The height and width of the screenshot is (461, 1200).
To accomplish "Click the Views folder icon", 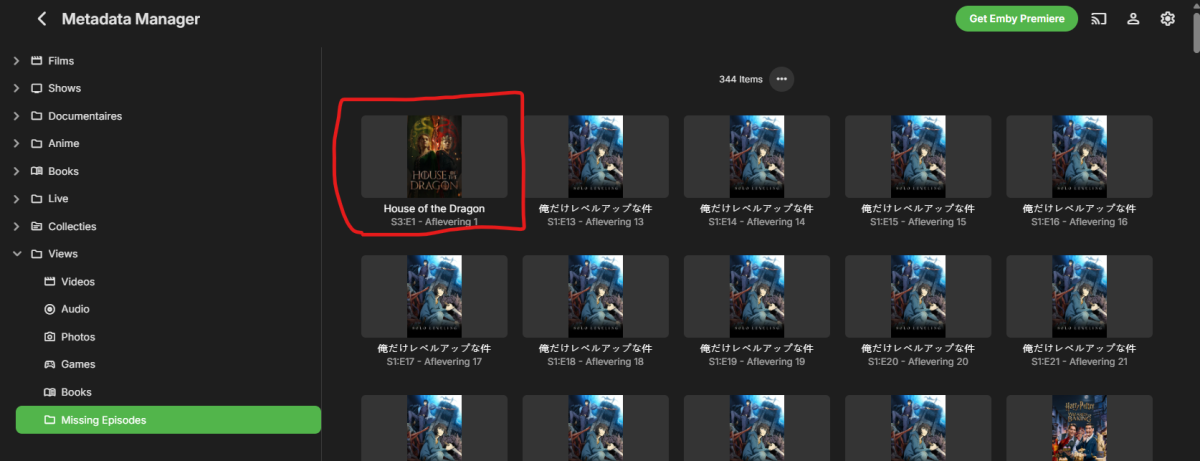I will tap(37, 254).
